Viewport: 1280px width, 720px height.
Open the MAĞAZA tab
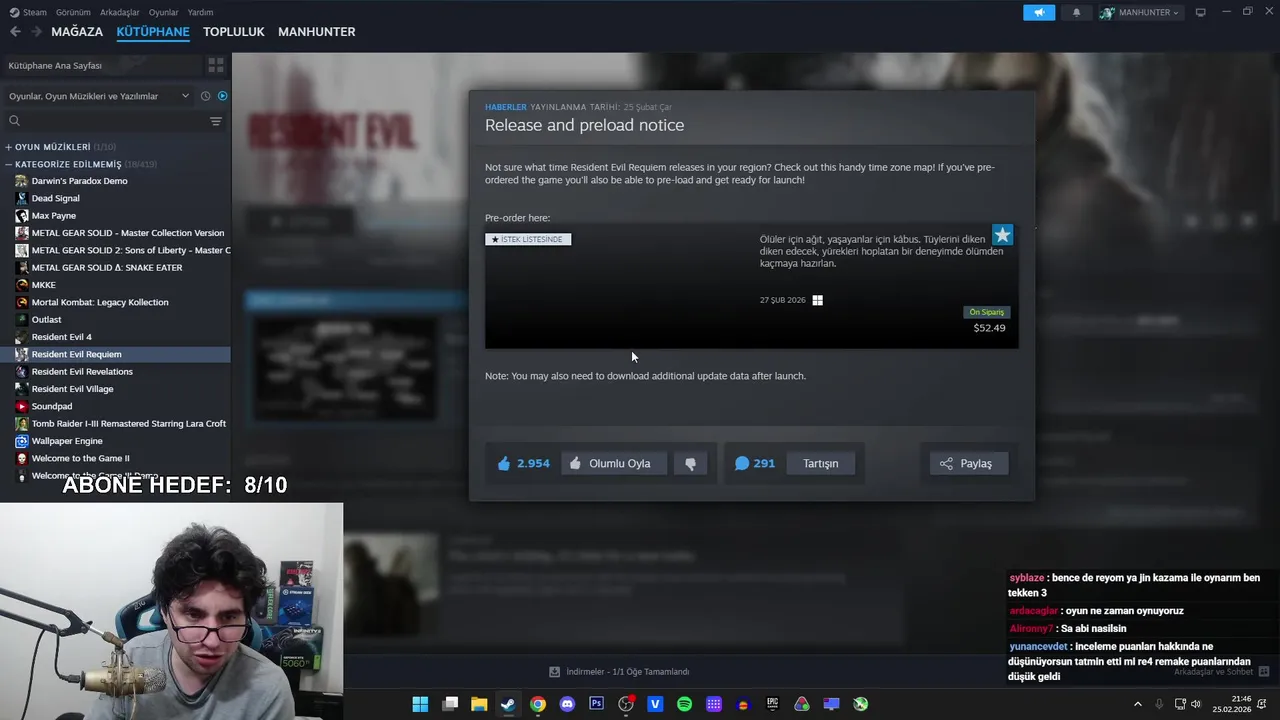click(x=77, y=32)
